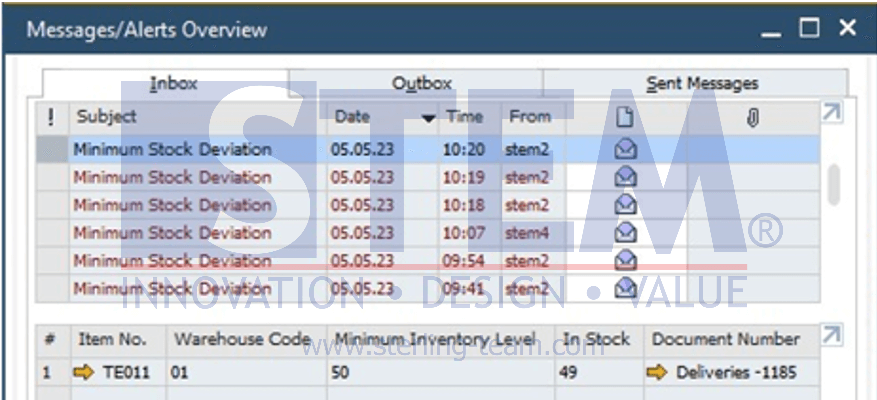Click the Subject column header
Screen dimensions: 877x400
click(198, 117)
